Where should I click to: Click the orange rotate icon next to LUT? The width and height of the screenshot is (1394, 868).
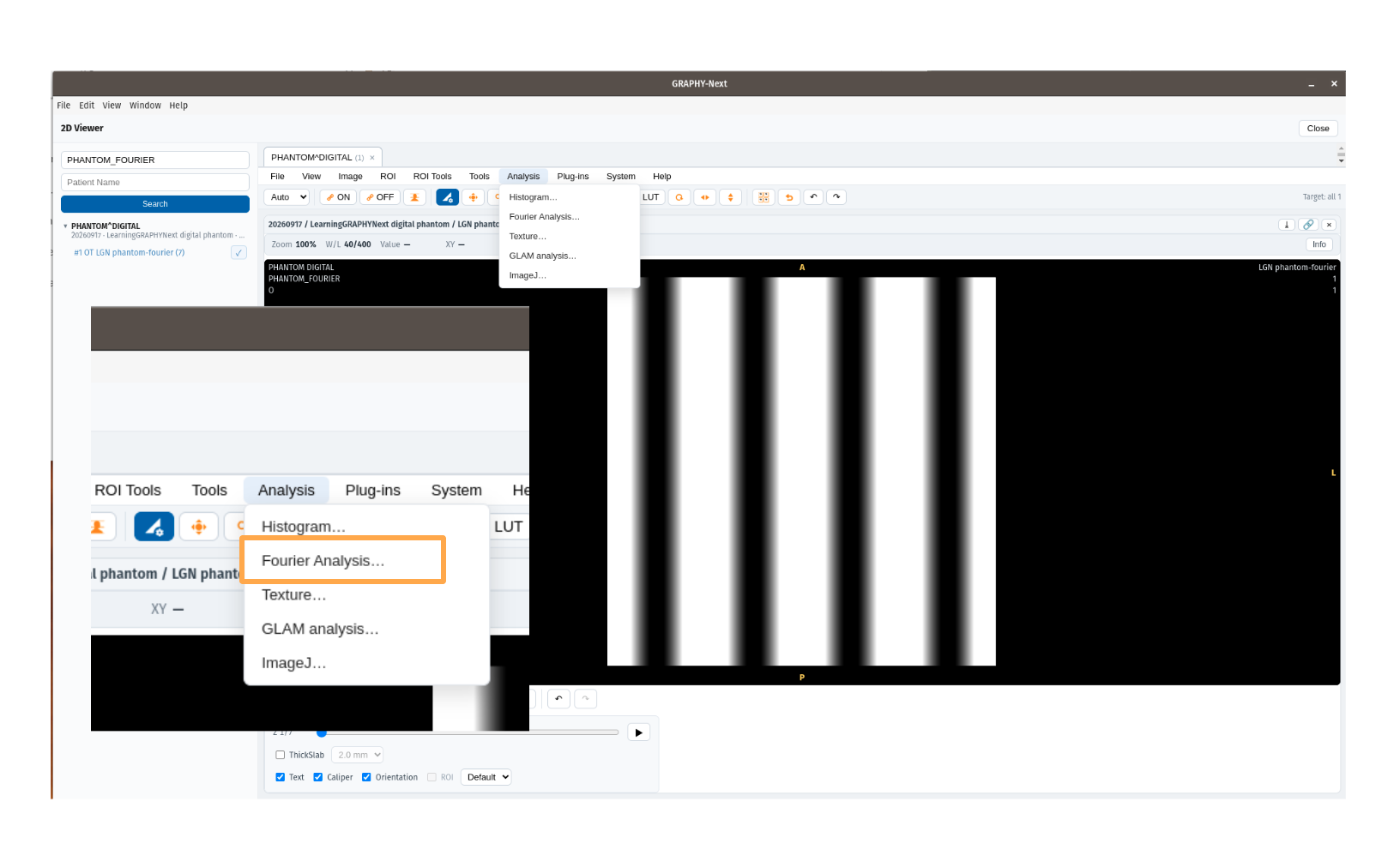679,197
